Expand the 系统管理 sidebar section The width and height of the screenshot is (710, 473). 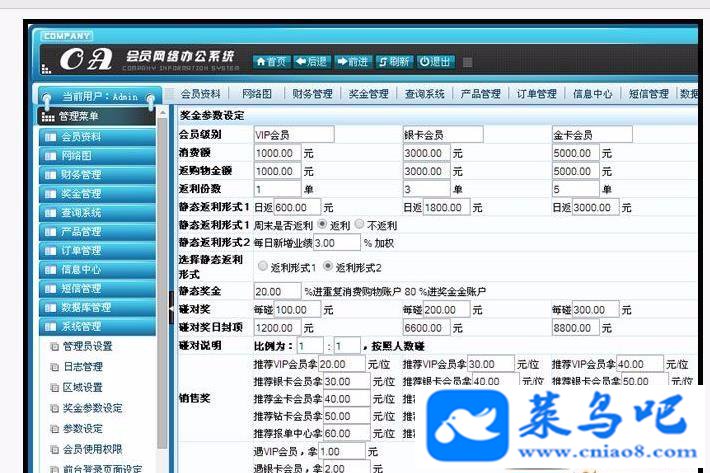click(x=97, y=326)
